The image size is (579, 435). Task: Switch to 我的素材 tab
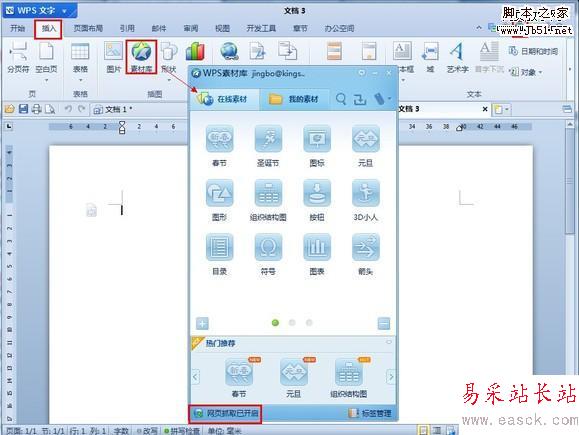[x=294, y=99]
